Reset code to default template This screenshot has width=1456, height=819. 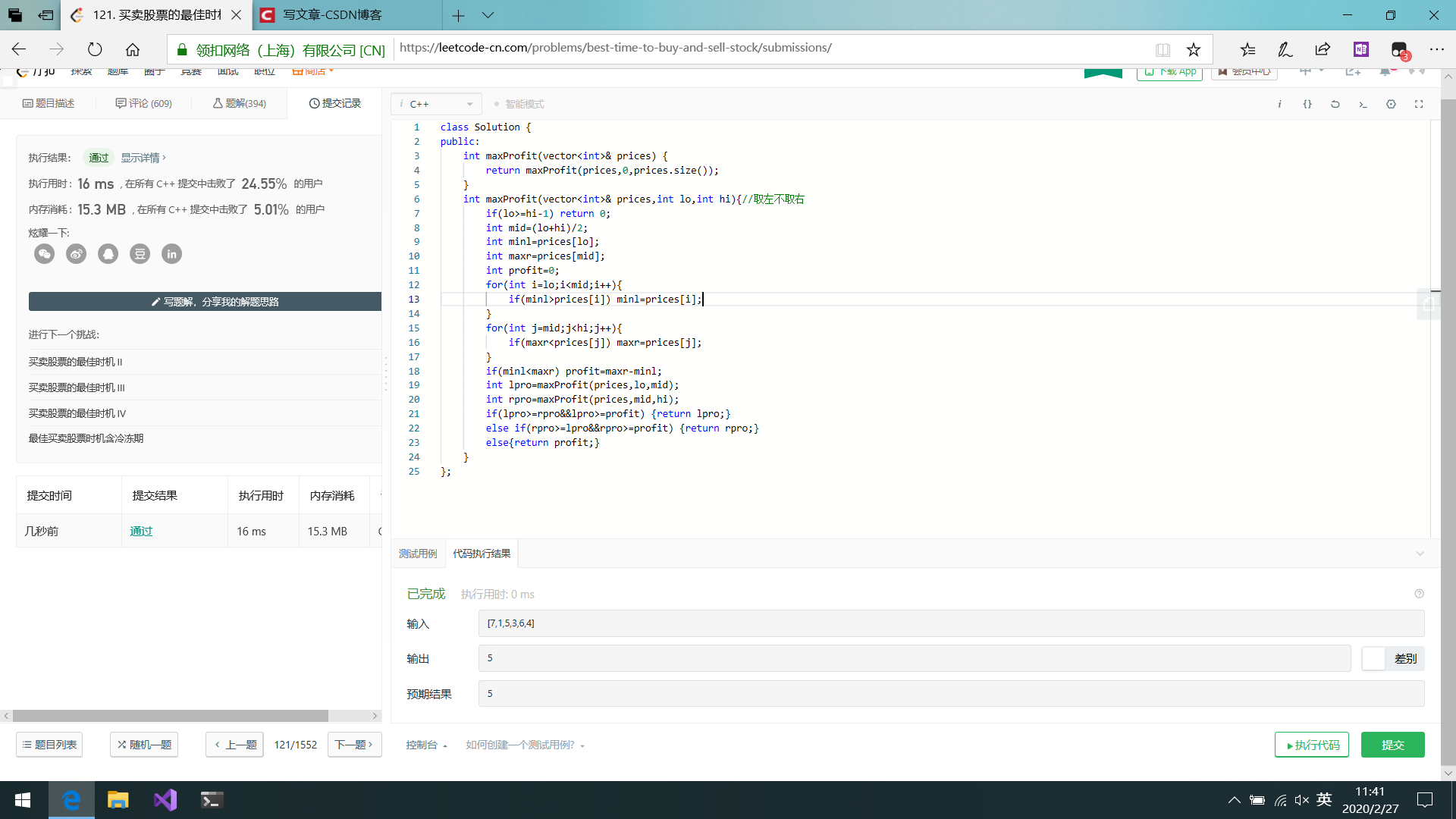pos(1335,104)
